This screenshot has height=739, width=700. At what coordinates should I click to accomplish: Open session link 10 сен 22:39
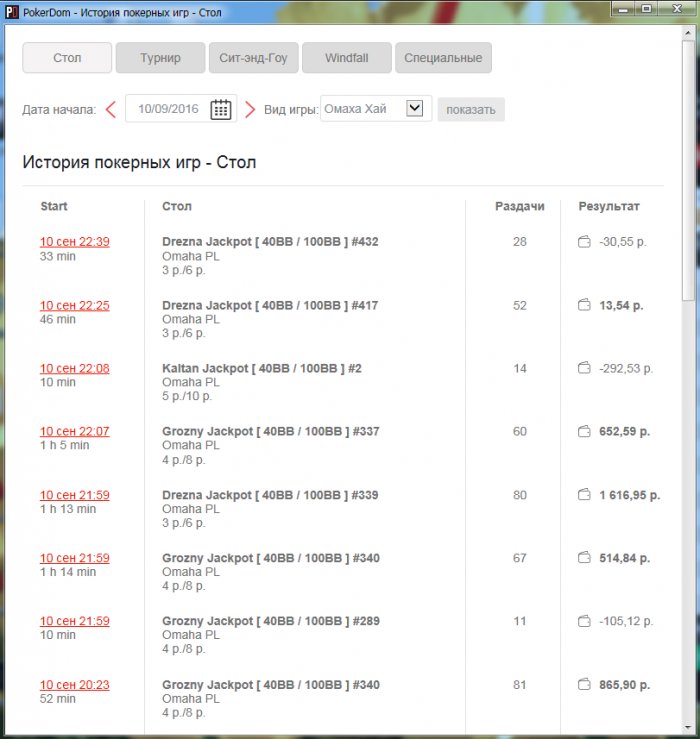point(74,242)
